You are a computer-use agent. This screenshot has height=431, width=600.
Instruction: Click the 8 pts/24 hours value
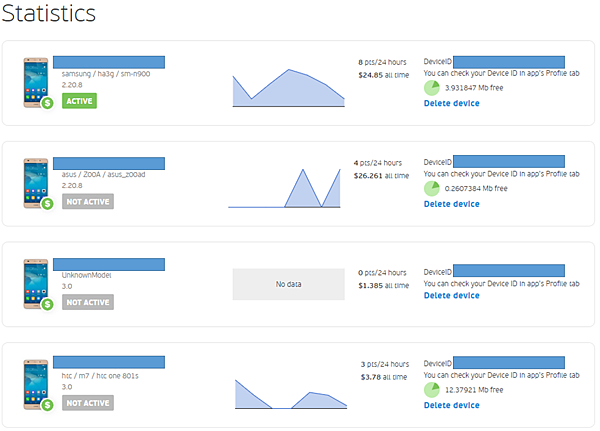tap(382, 62)
